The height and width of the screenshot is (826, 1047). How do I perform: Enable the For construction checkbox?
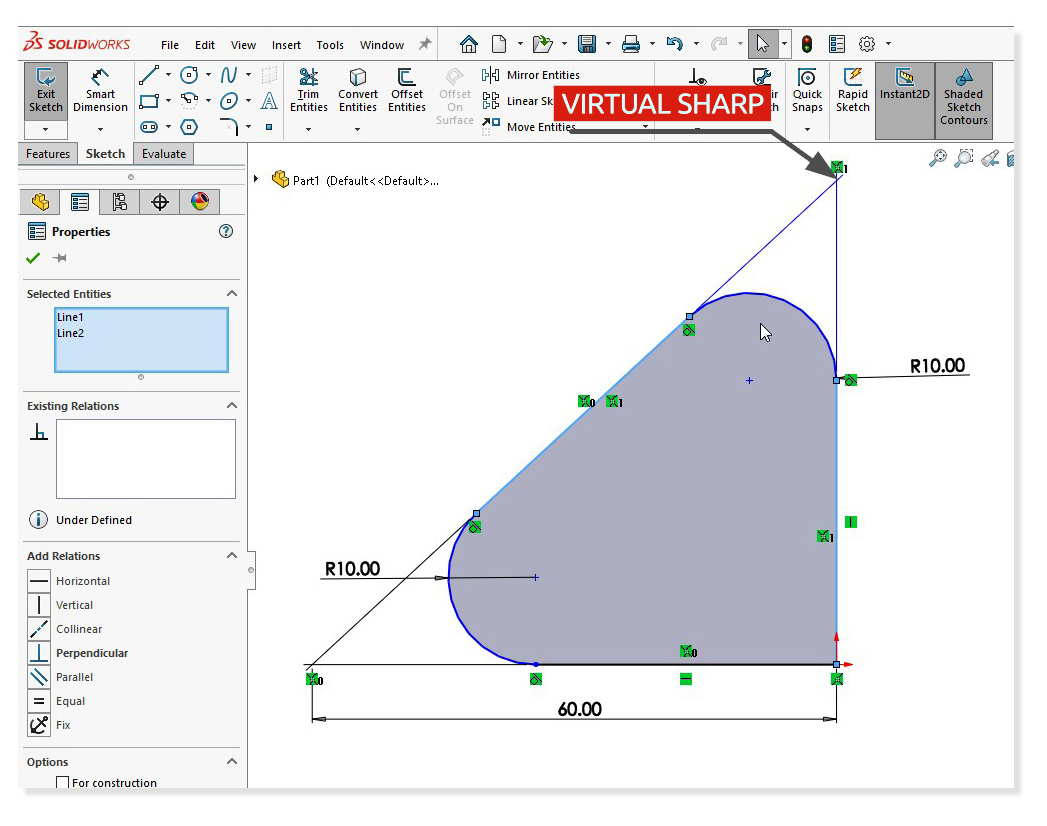[x=63, y=783]
